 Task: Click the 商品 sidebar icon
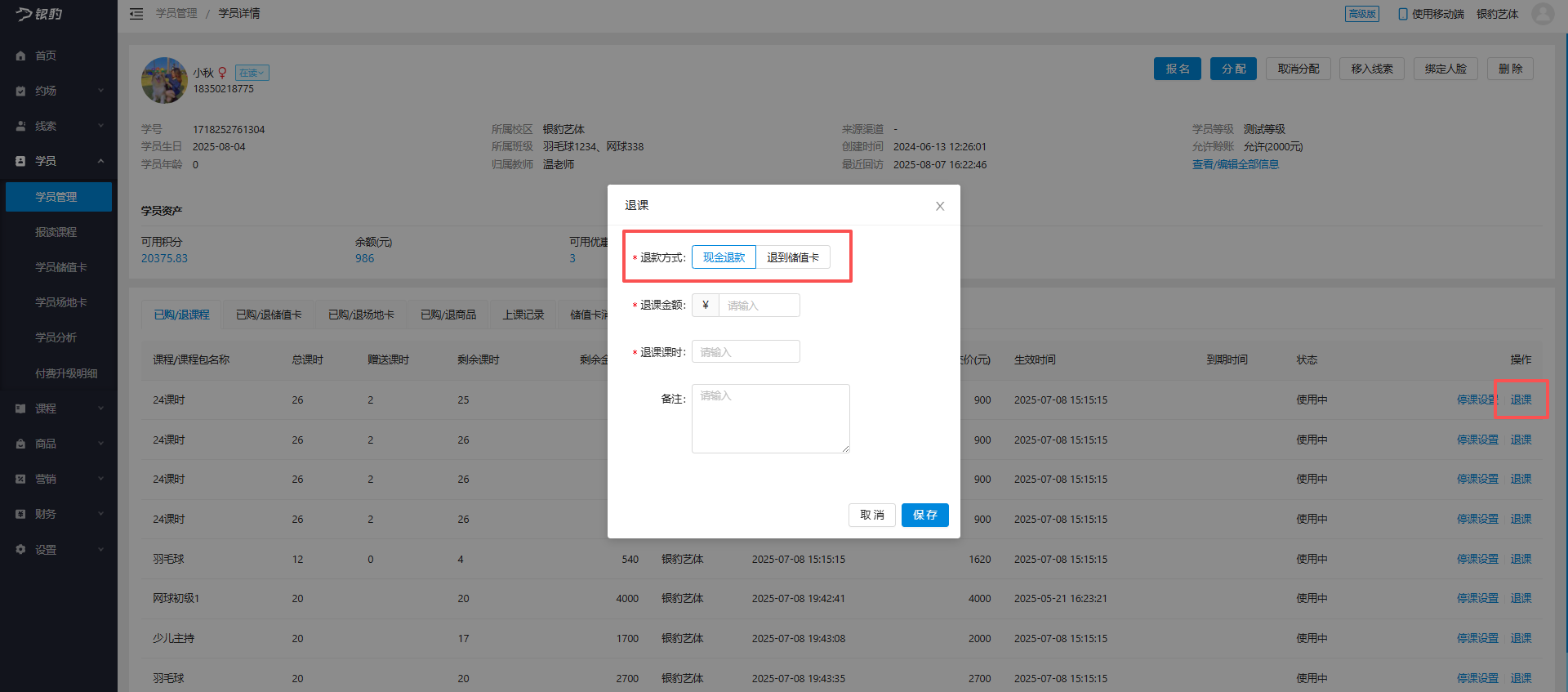tap(20, 444)
